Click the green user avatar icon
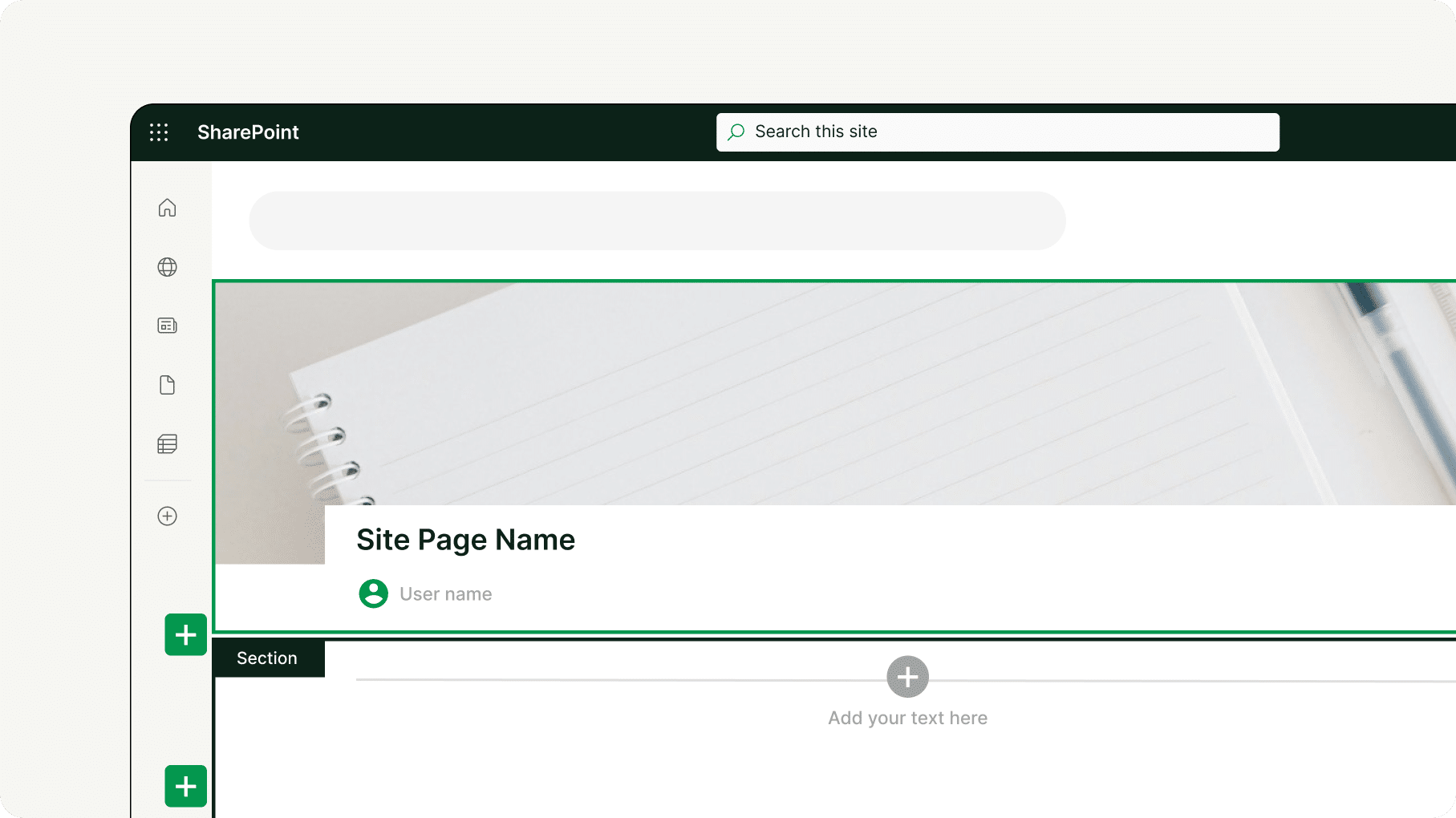Image resolution: width=1456 pixels, height=818 pixels. point(373,593)
